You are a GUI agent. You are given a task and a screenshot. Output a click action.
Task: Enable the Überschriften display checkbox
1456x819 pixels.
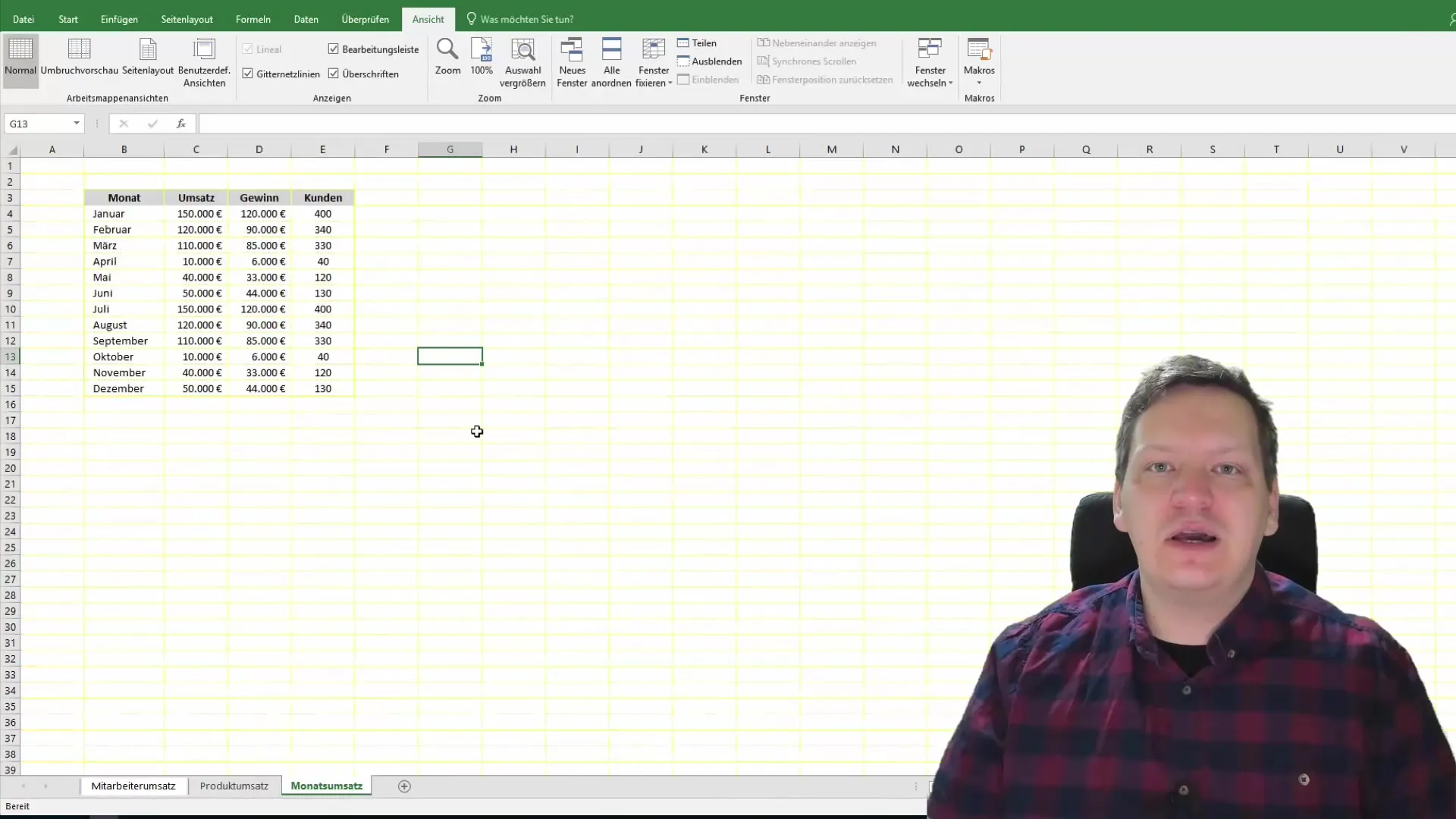pyautogui.click(x=334, y=73)
